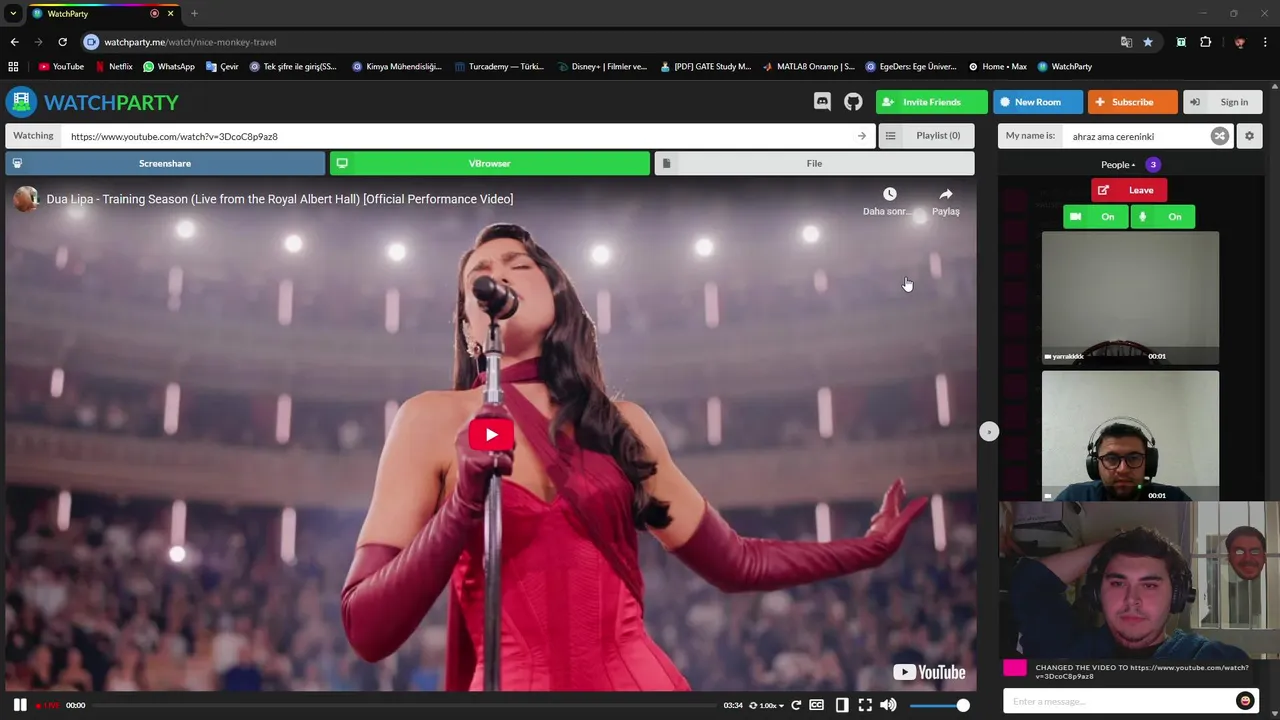Click the browser profile avatar icon

pyautogui.click(x=1240, y=42)
